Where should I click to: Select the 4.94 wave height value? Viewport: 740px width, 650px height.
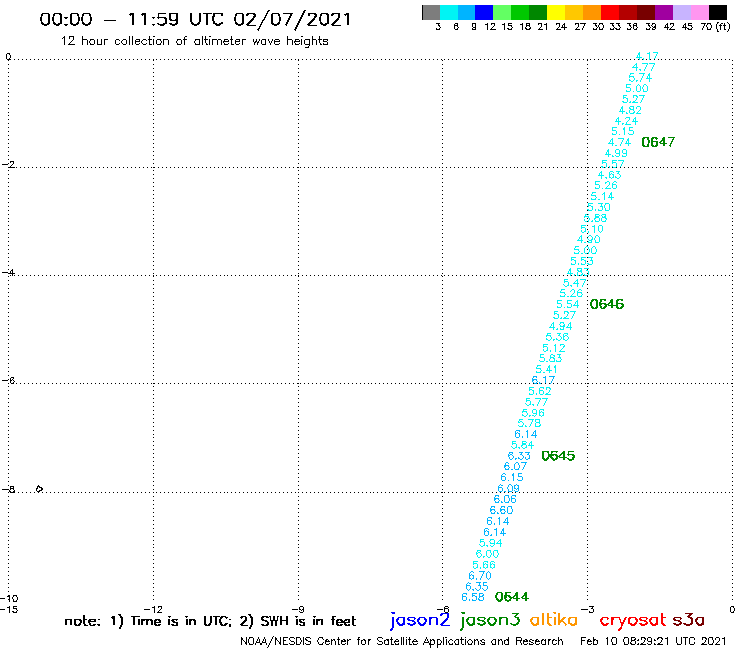(561, 327)
